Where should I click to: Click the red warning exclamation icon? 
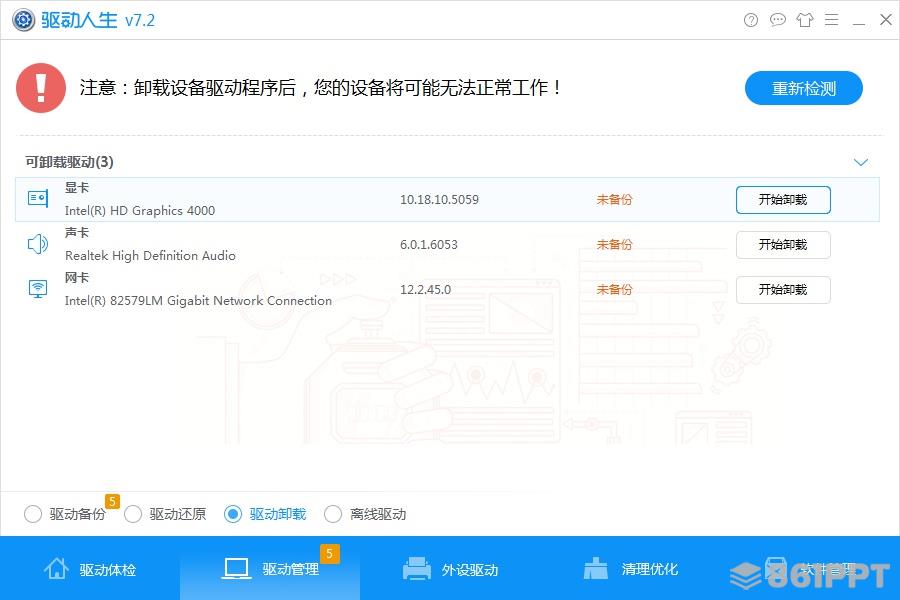[41, 88]
